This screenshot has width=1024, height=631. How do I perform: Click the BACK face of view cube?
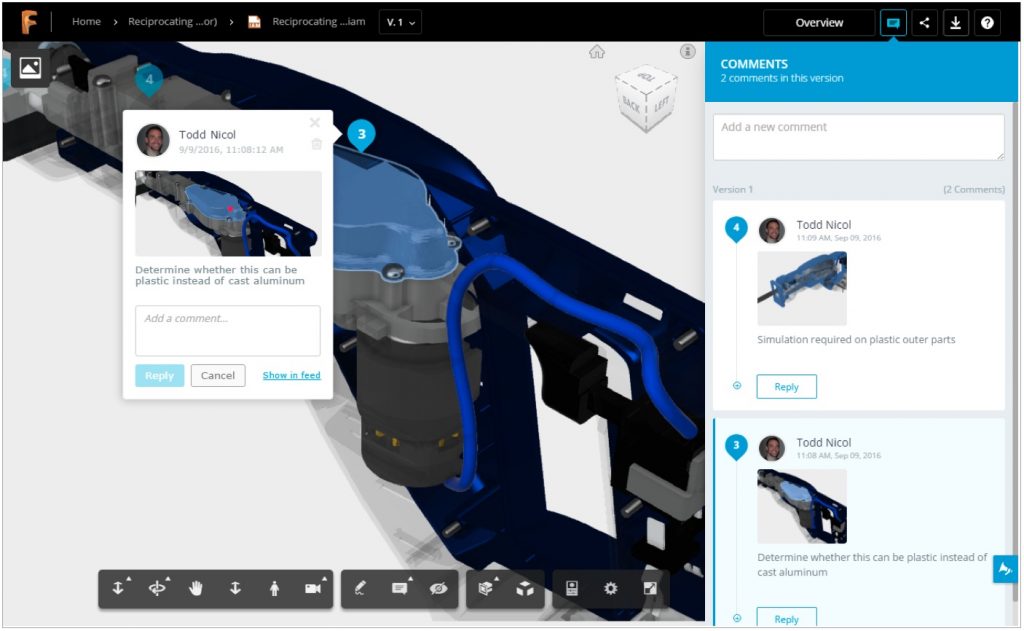(x=631, y=105)
